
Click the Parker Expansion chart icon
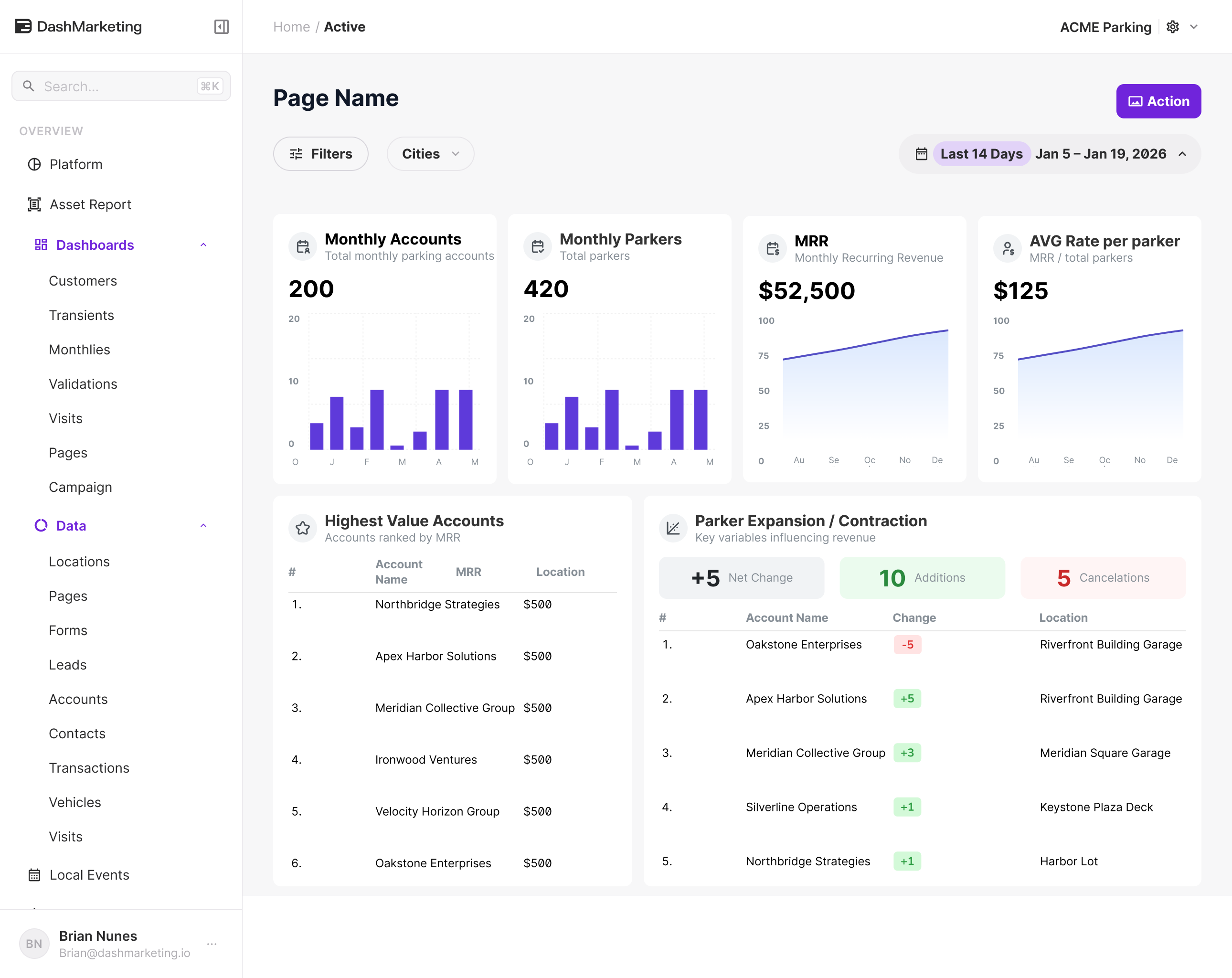pyautogui.click(x=673, y=528)
